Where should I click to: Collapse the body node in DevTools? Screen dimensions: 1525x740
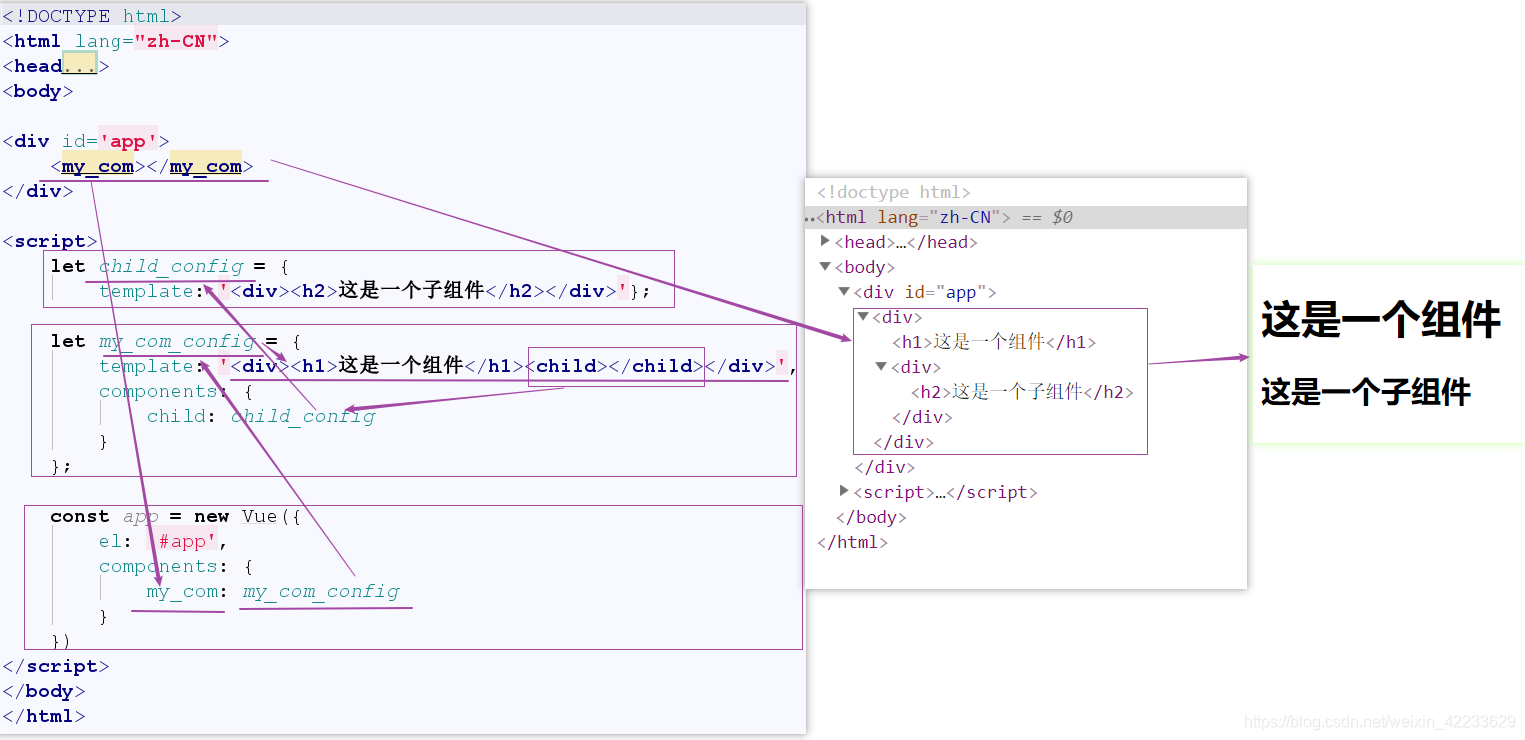click(x=825, y=267)
